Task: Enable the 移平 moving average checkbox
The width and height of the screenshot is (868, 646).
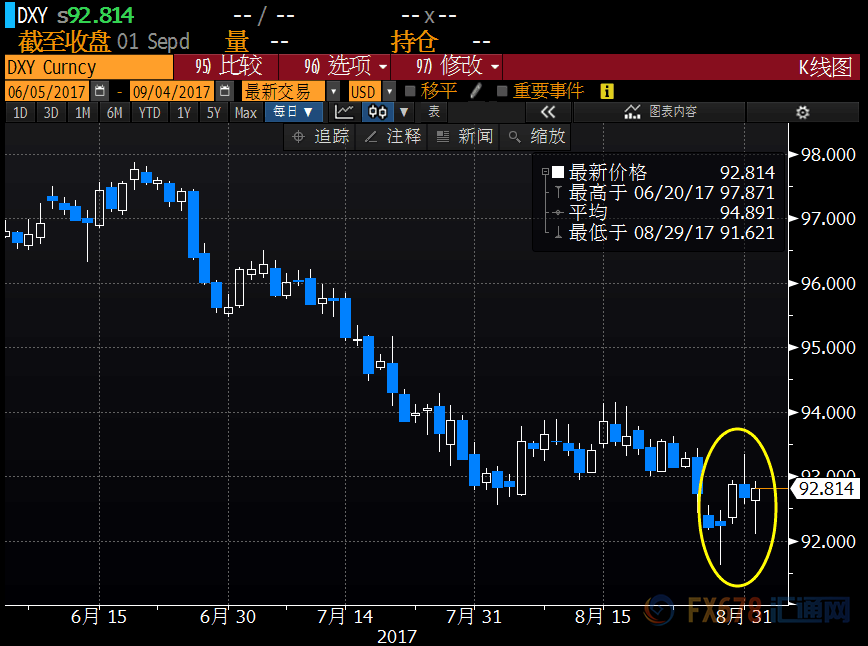Action: coord(410,91)
